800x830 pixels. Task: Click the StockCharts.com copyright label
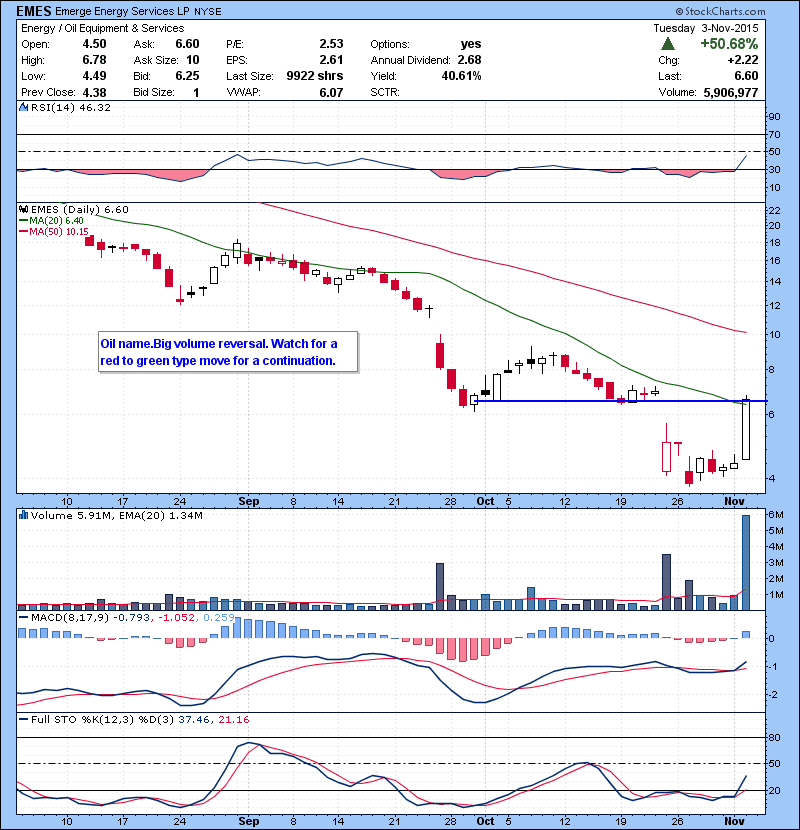coord(720,11)
